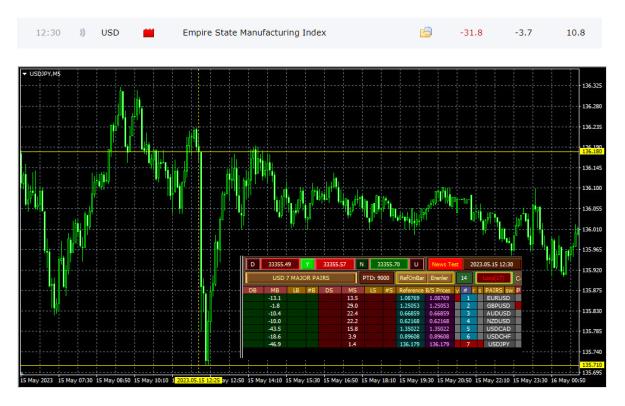Screen dimensions: 625x406
Task: Open the folder icon beside the Empire State Manufacturing row
Action: click(x=425, y=32)
